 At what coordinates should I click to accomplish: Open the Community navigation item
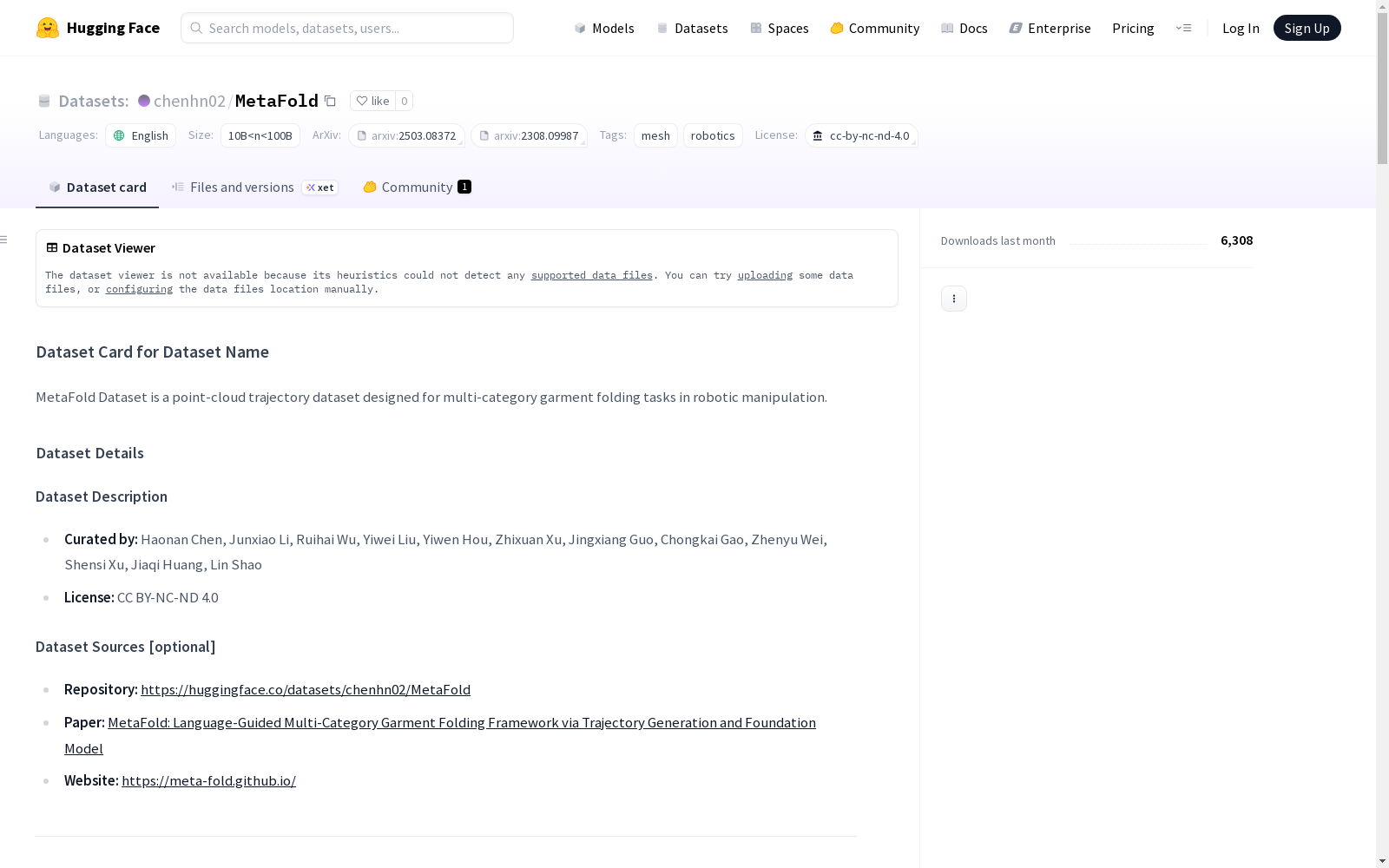874,28
